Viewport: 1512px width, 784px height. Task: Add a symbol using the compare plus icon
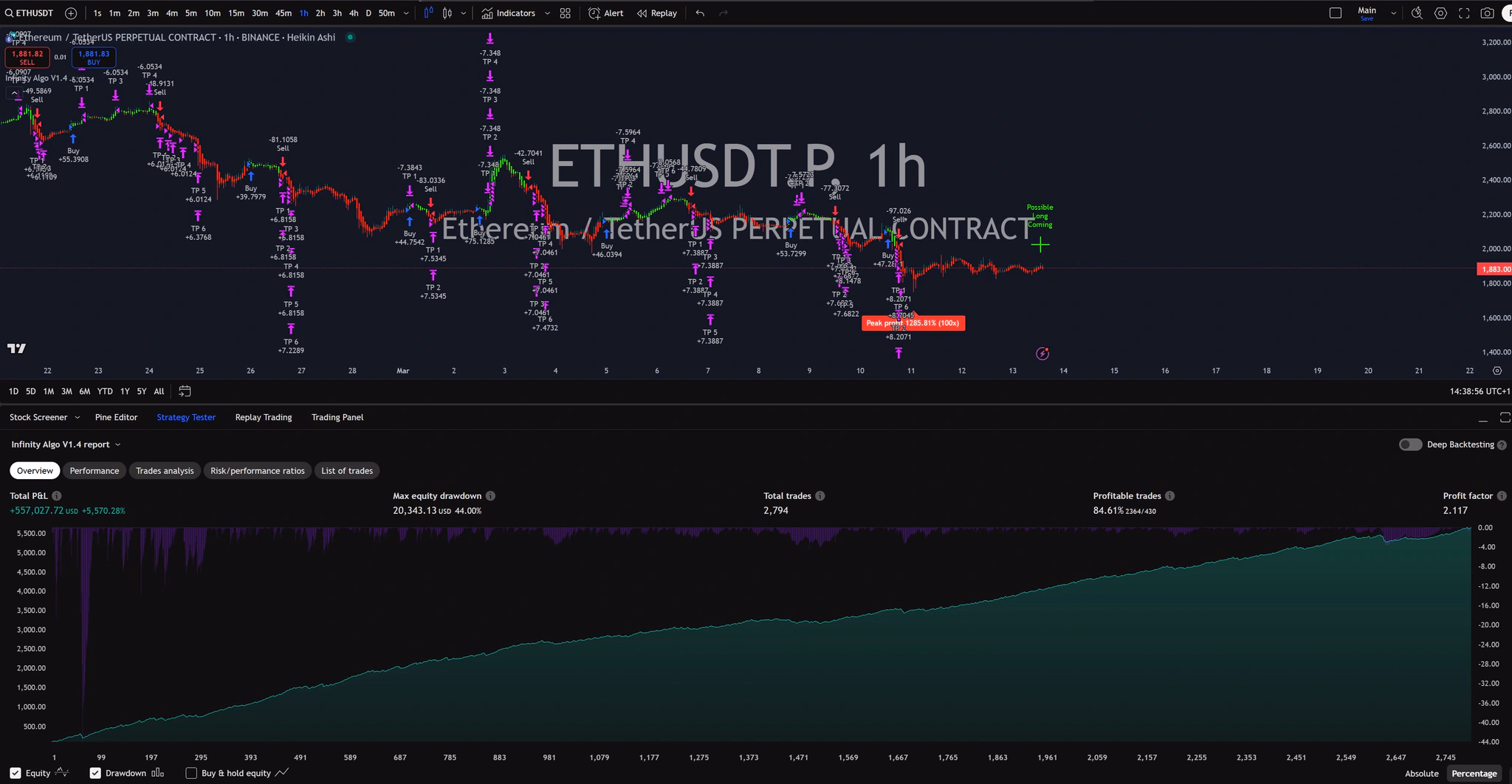(x=70, y=13)
